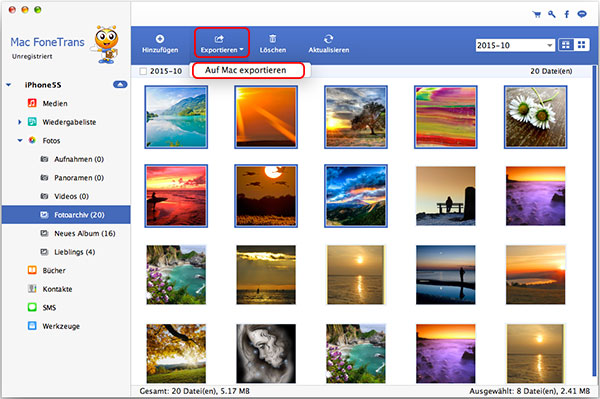Click the Gesamt: 20 Datei(en) status text
Image resolution: width=600 pixels, height=399 pixels.
click(194, 391)
